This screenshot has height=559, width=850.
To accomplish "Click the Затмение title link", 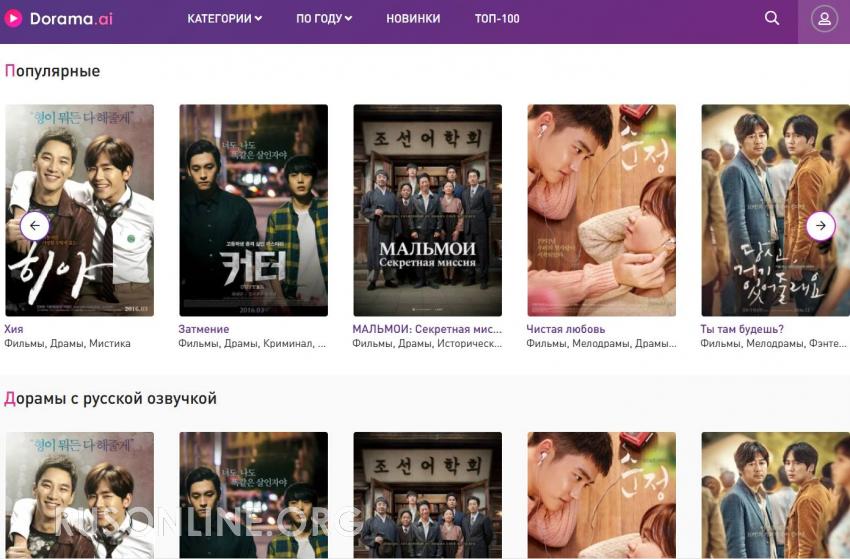I will [204, 329].
